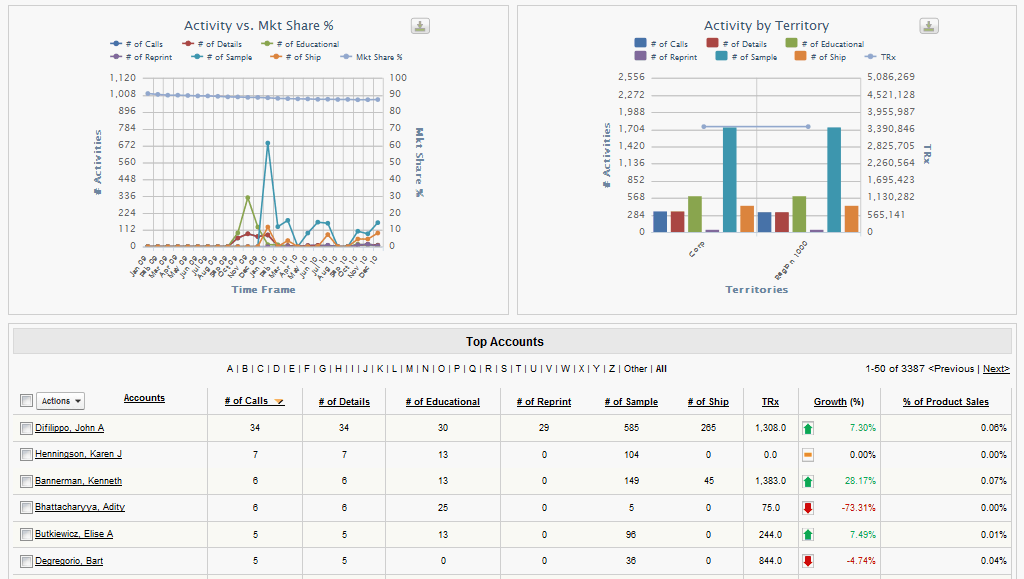Click orange flat growth icon for Henningson

point(808,455)
